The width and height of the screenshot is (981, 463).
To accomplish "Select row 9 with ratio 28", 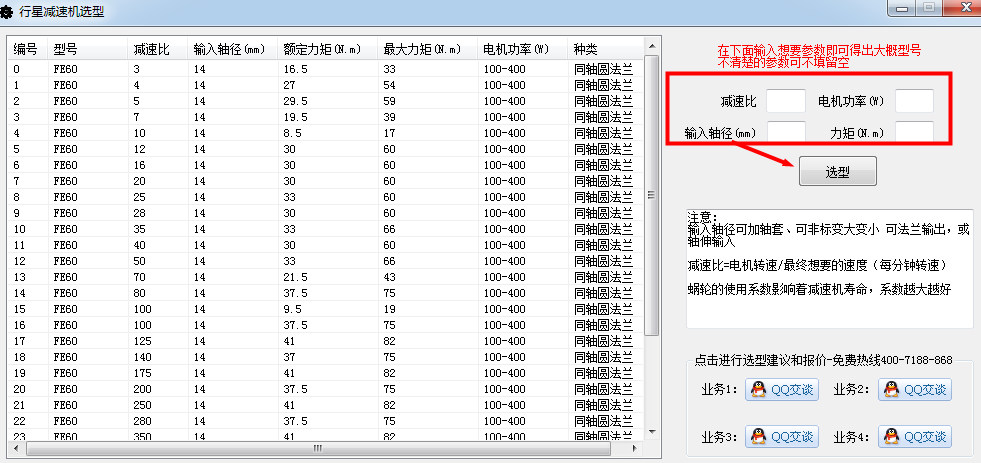I will coord(325,213).
